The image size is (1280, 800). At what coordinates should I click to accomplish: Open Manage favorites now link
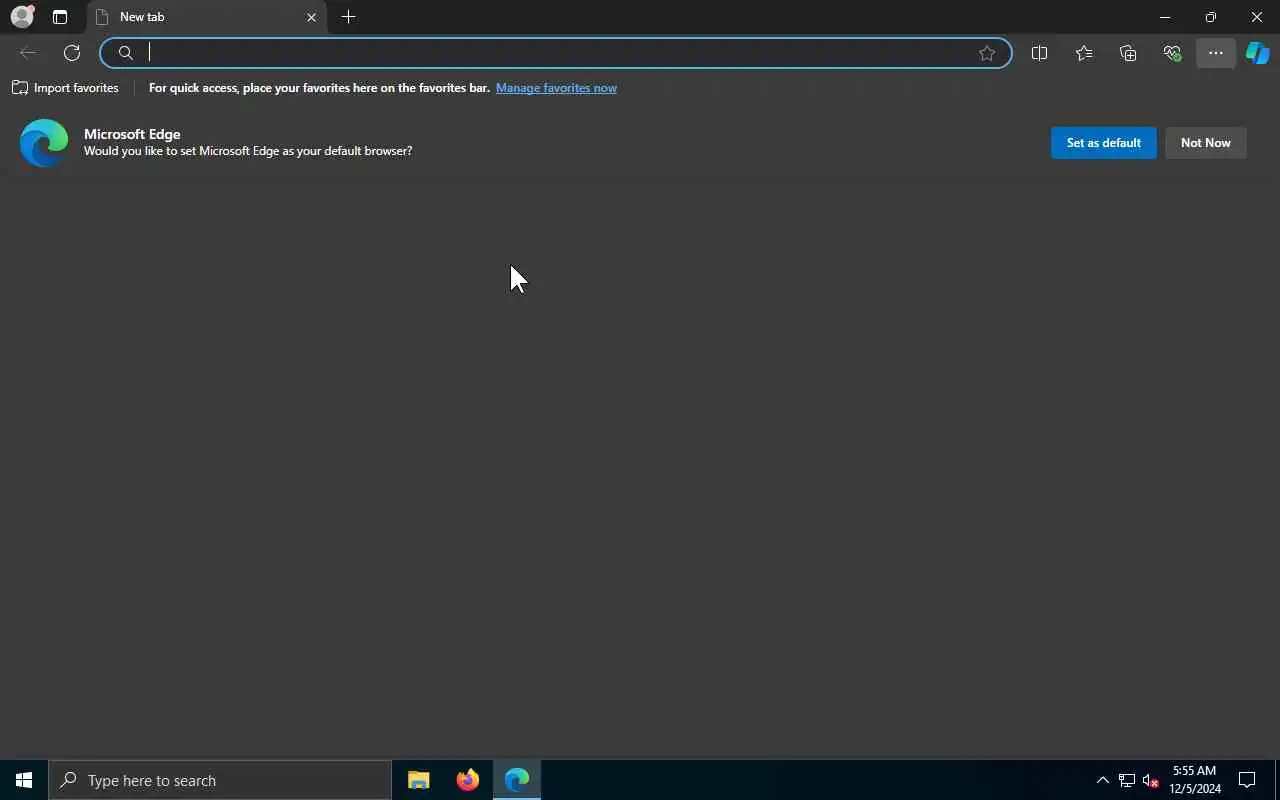click(x=556, y=88)
